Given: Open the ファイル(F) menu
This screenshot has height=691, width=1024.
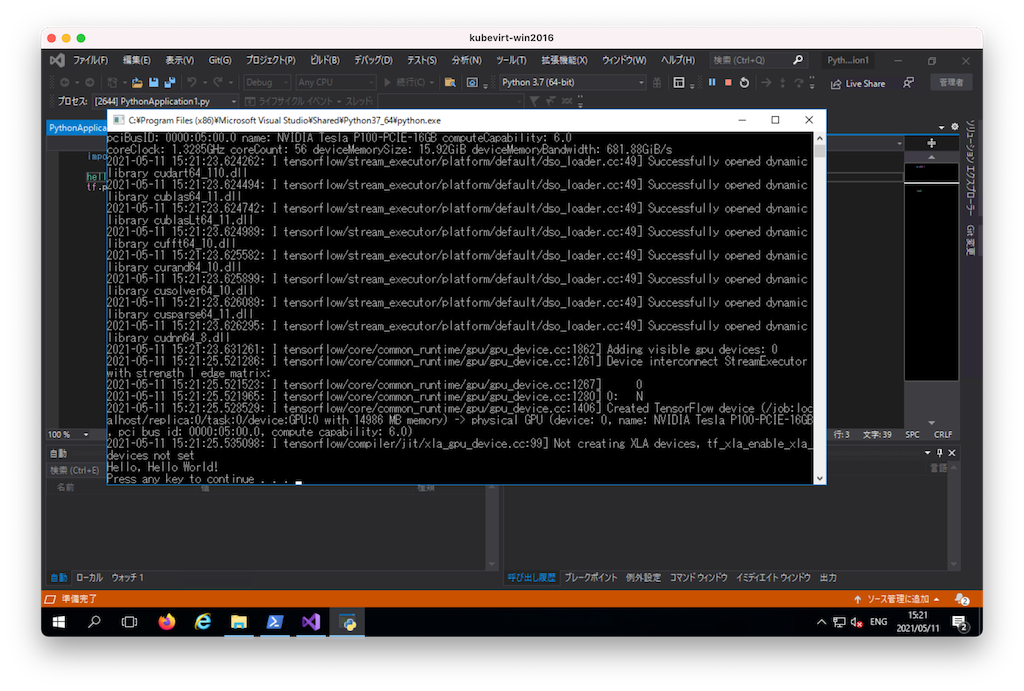Looking at the screenshot, I should coord(90,60).
